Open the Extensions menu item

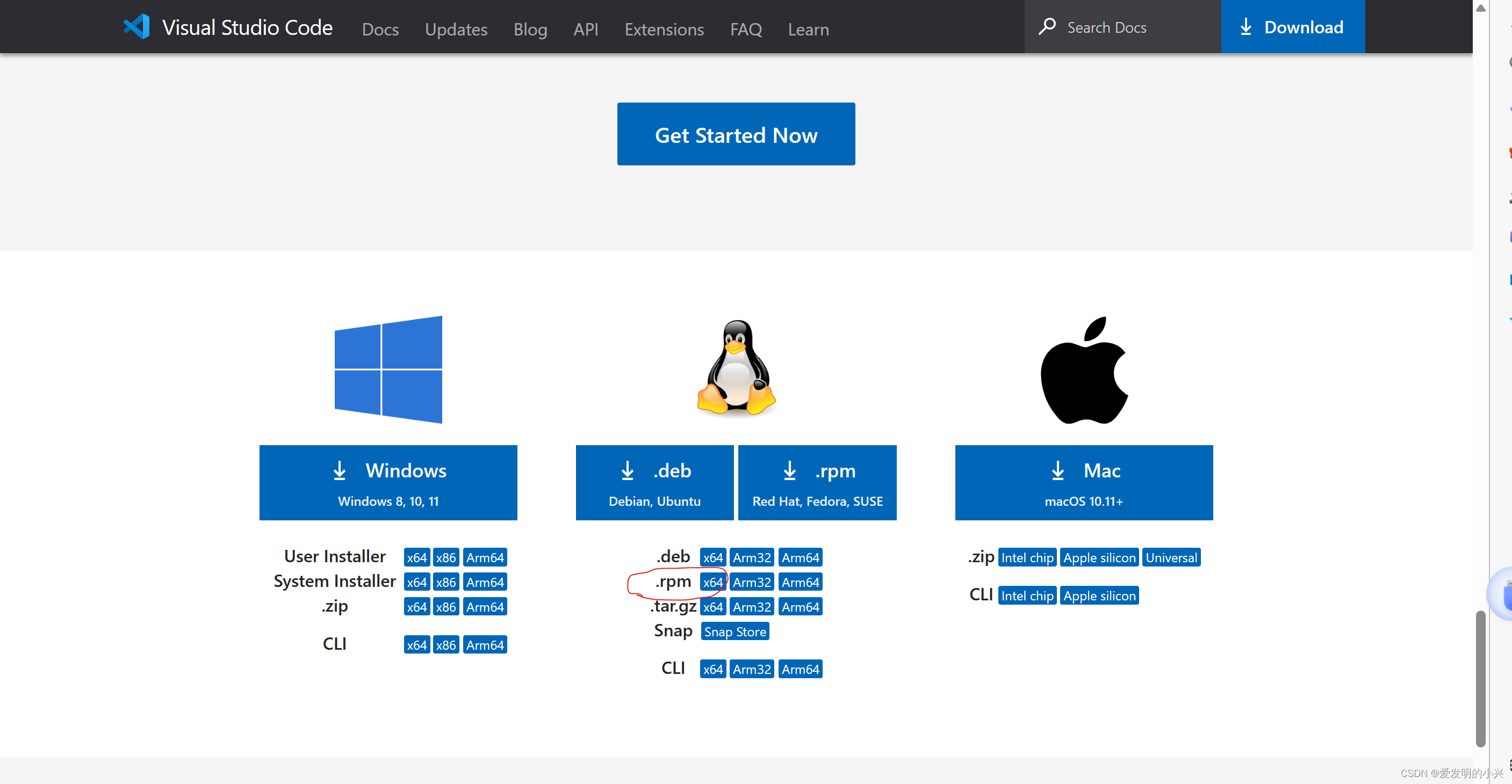664,29
